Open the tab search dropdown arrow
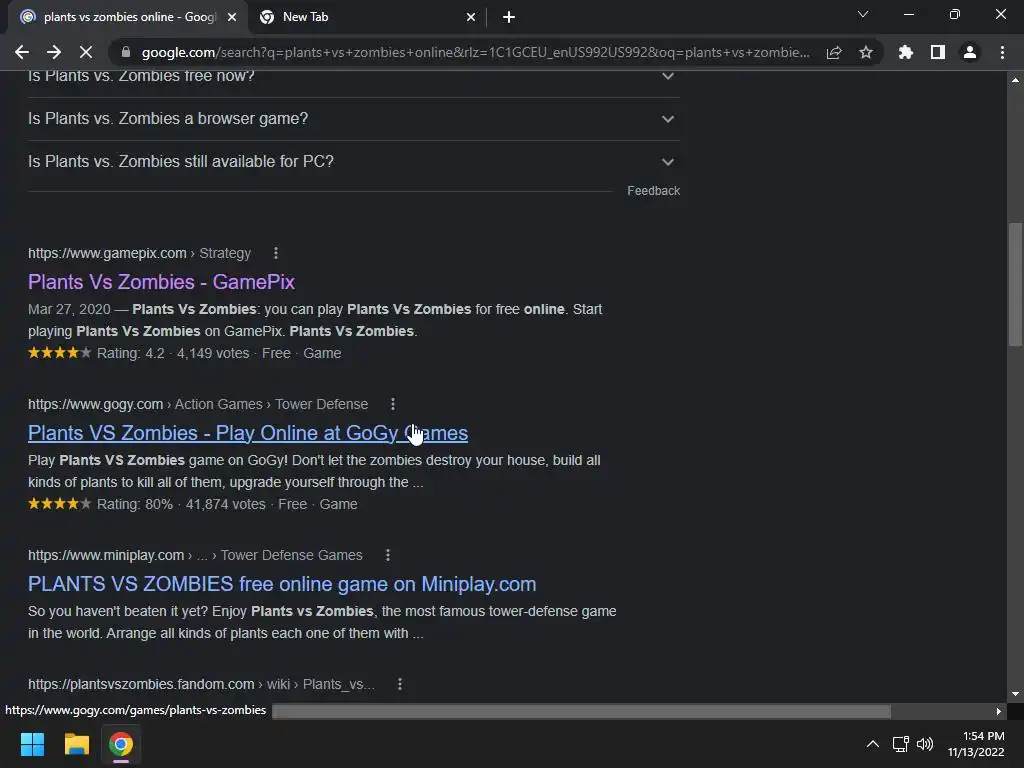The image size is (1024, 768). (x=863, y=14)
